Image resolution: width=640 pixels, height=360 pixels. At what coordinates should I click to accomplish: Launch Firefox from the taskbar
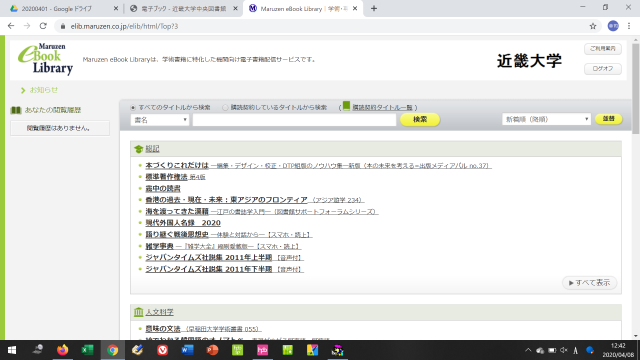(x=62, y=350)
